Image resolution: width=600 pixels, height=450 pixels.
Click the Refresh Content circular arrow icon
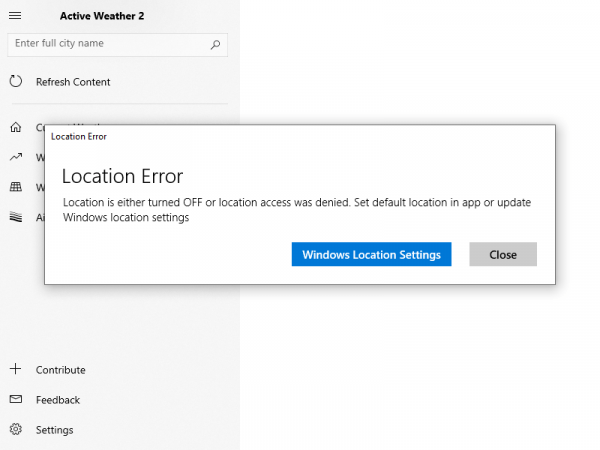click(16, 81)
